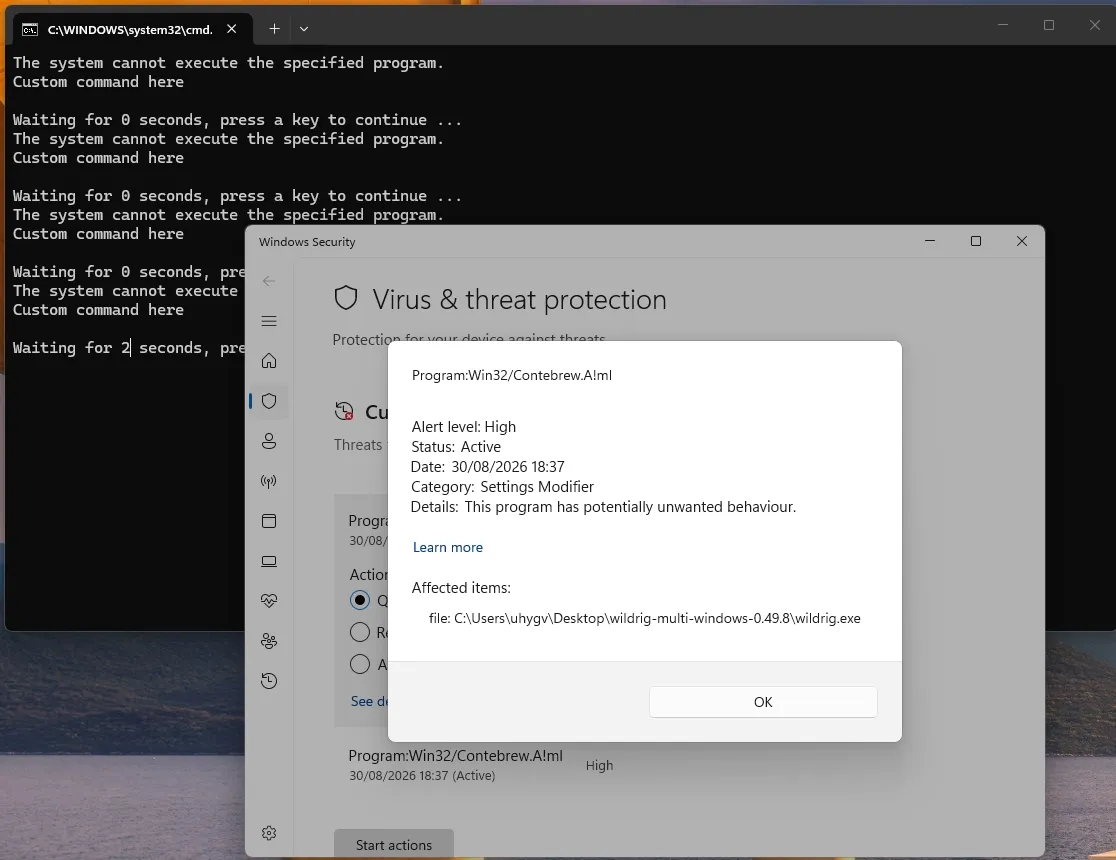1116x860 pixels.
Task: Select Virus & threat protection shield icon
Action: point(269,401)
